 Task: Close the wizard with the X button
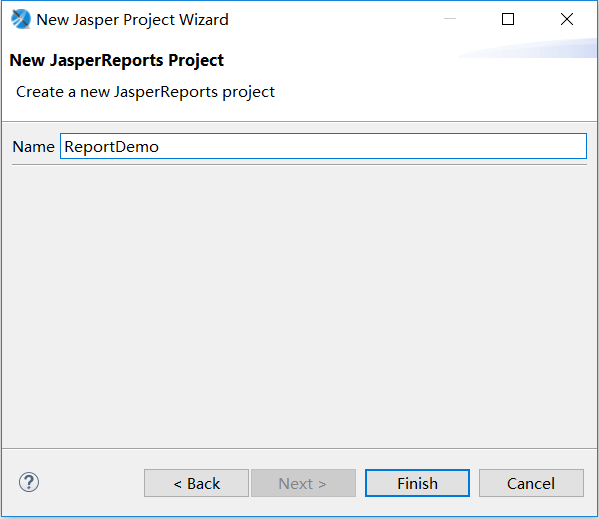[x=567, y=19]
